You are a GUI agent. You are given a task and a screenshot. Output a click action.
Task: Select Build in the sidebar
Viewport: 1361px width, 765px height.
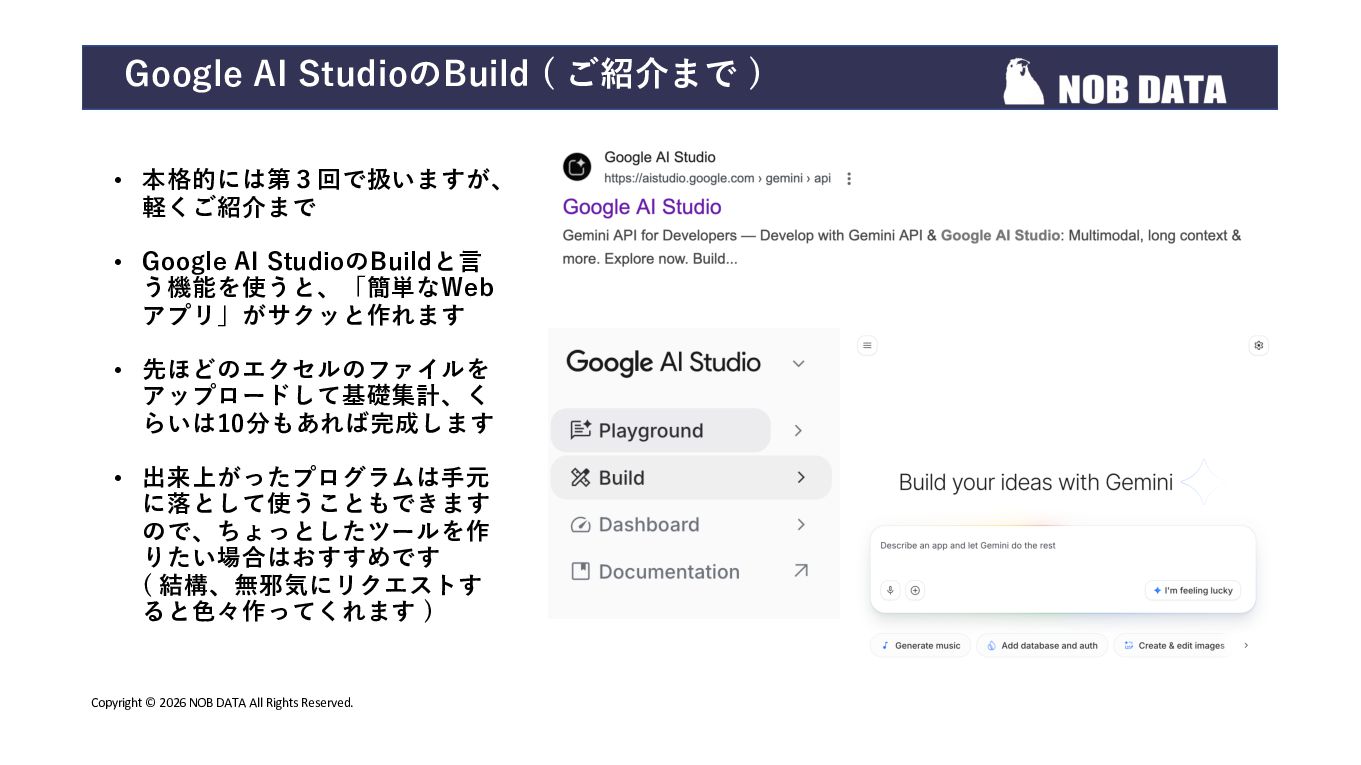point(691,477)
